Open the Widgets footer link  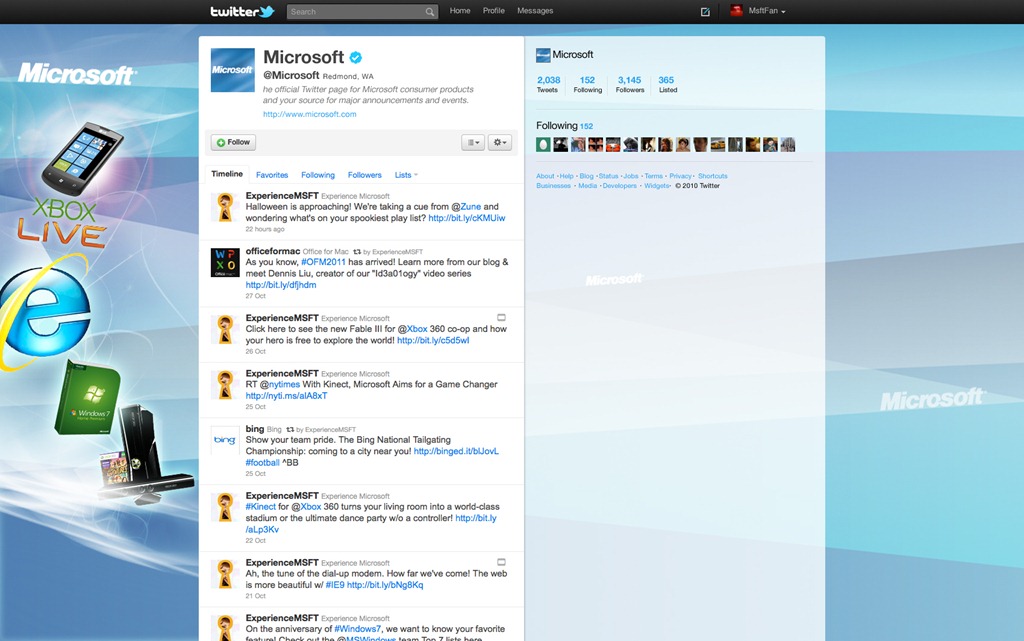(x=656, y=186)
